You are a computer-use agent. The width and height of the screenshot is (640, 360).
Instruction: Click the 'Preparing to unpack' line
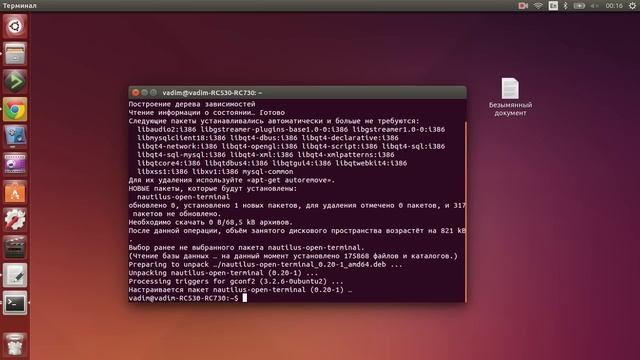tap(265, 264)
